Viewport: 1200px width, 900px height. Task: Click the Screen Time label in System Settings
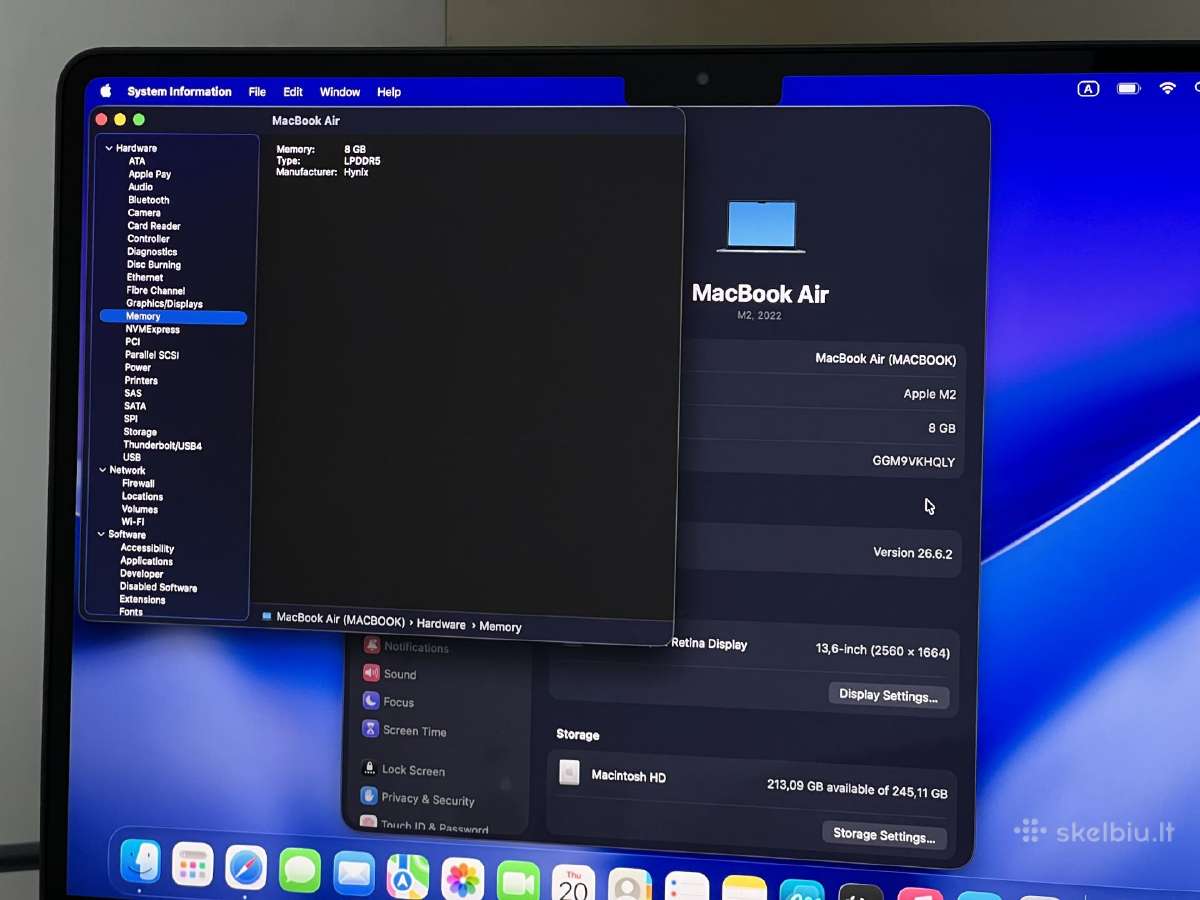(x=414, y=731)
